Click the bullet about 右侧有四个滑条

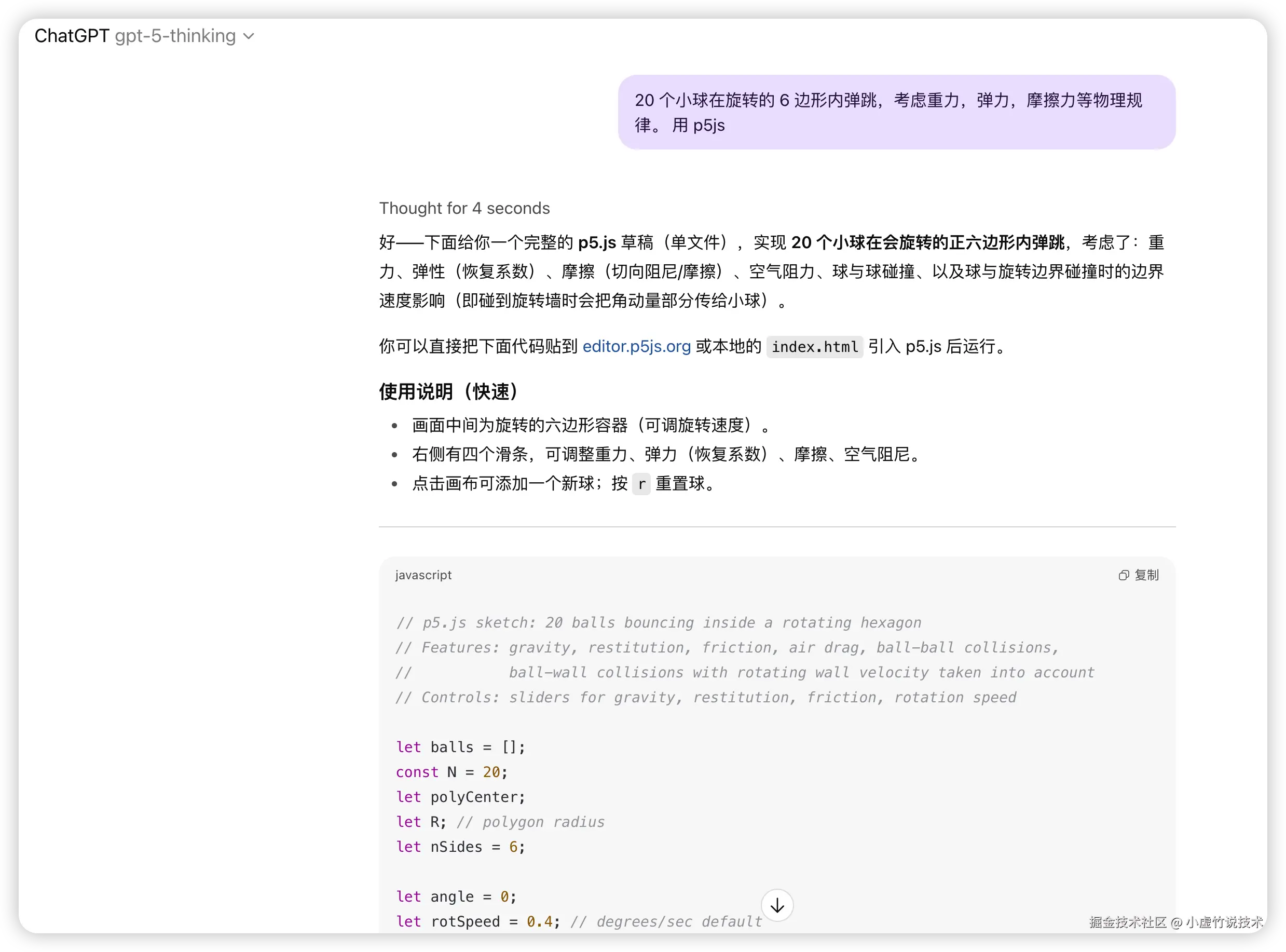click(669, 455)
